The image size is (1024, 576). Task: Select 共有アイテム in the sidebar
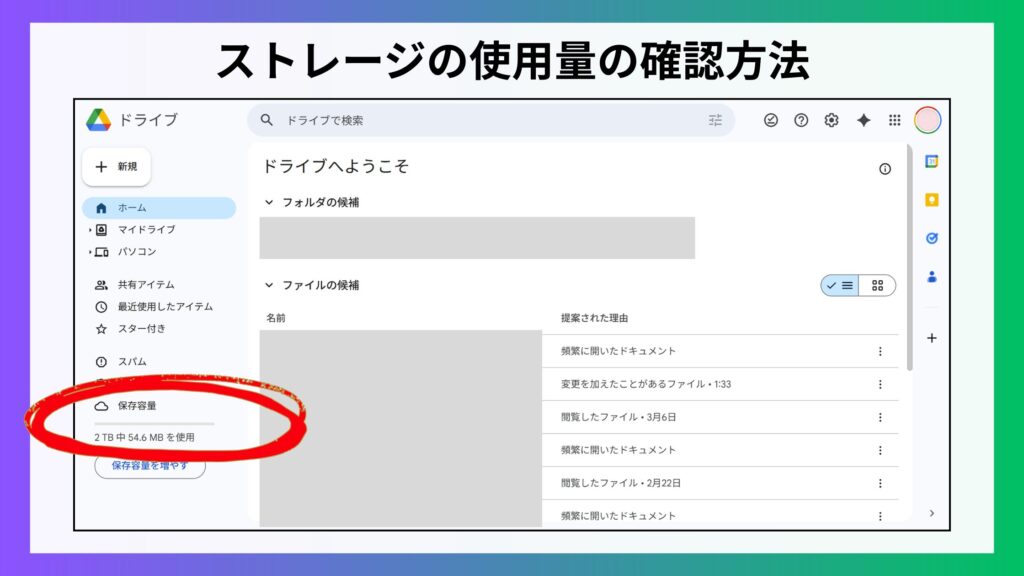click(x=145, y=285)
